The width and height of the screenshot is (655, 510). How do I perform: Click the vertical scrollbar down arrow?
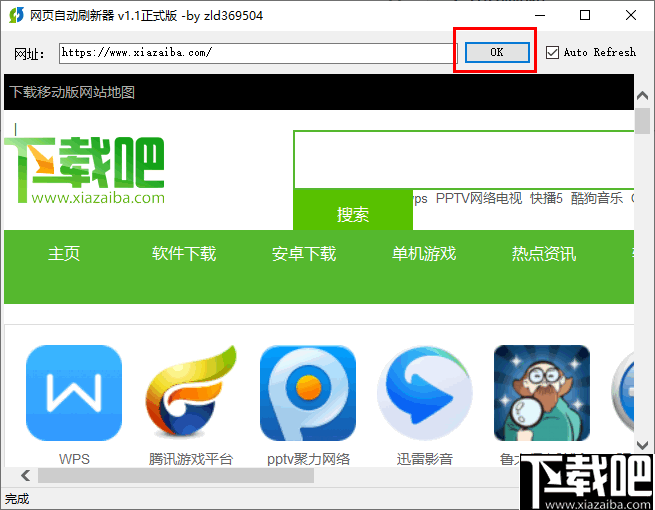642,444
